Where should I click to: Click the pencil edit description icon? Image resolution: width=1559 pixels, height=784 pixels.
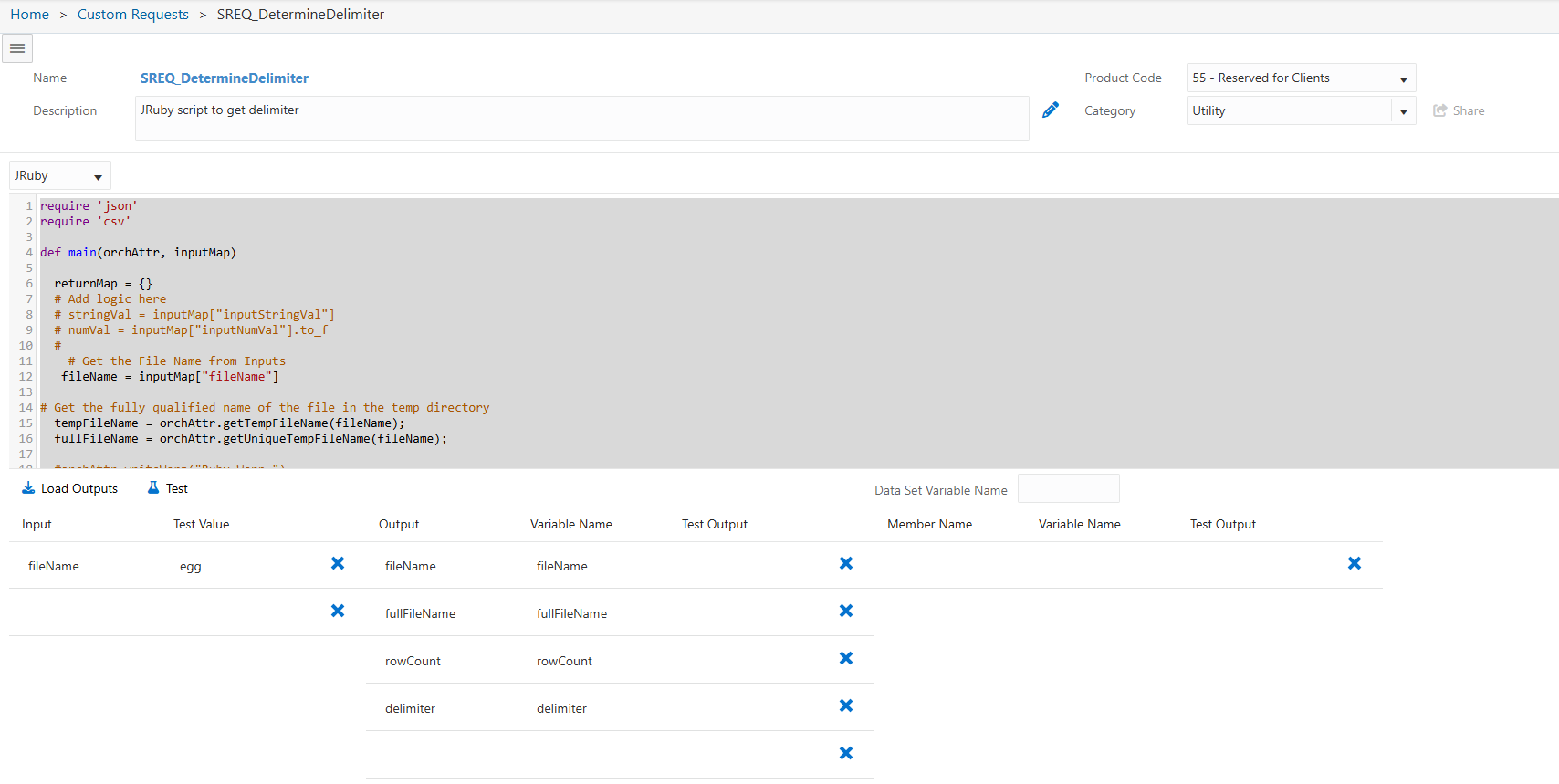click(1051, 110)
